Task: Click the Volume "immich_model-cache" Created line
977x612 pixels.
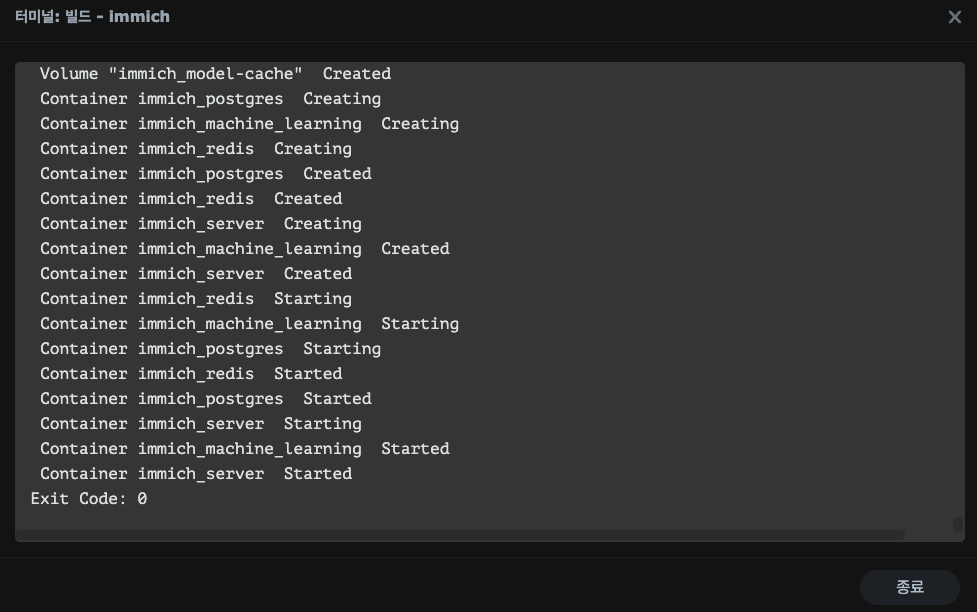Action: coord(215,74)
